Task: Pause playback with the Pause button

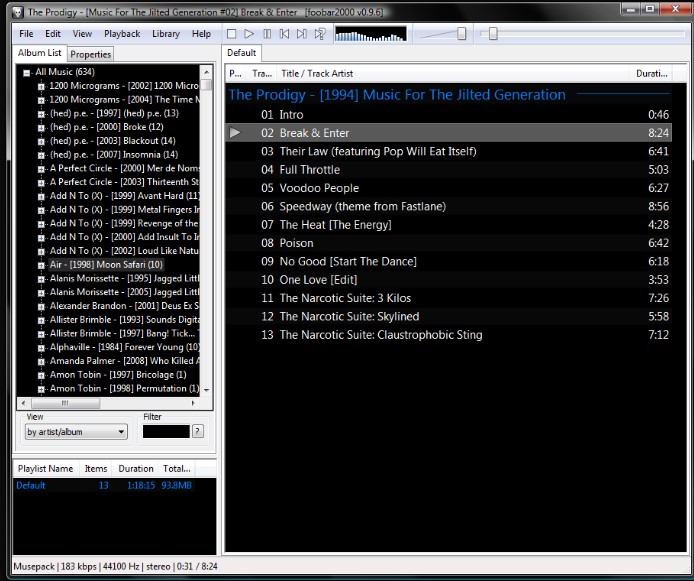Action: pyautogui.click(x=267, y=34)
